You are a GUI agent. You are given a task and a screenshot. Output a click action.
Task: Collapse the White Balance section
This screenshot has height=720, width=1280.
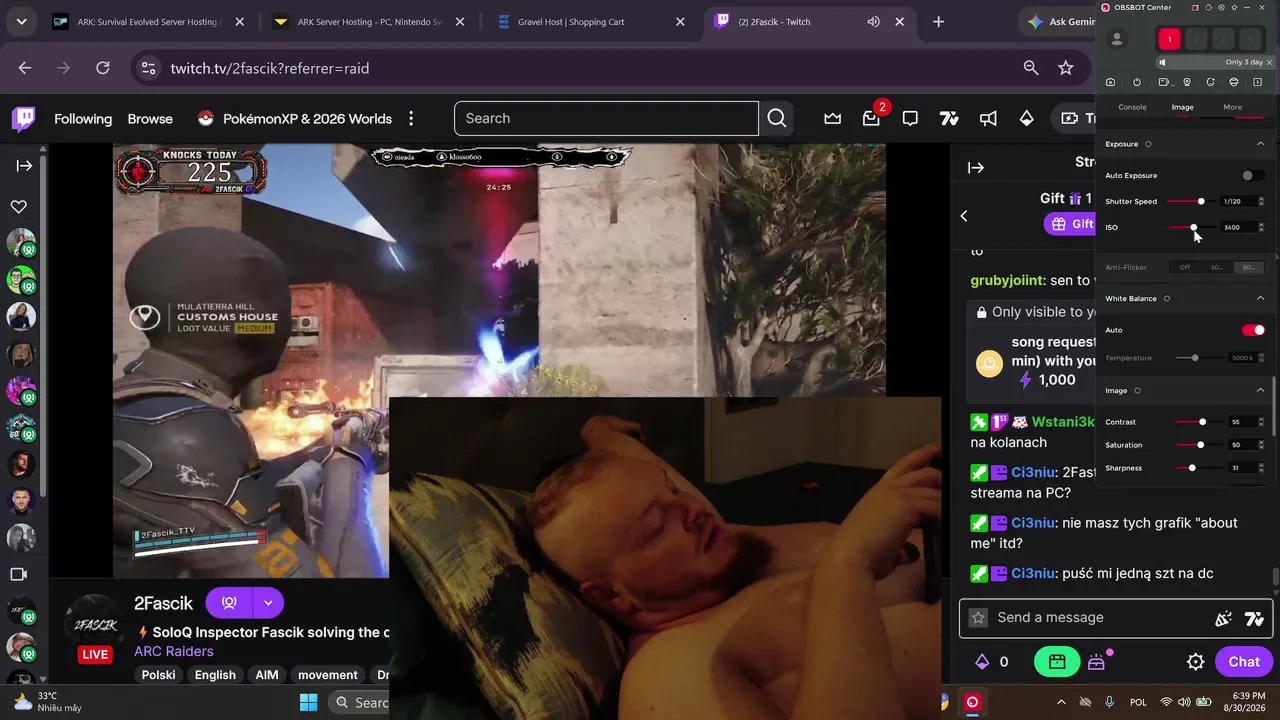pyautogui.click(x=1260, y=299)
